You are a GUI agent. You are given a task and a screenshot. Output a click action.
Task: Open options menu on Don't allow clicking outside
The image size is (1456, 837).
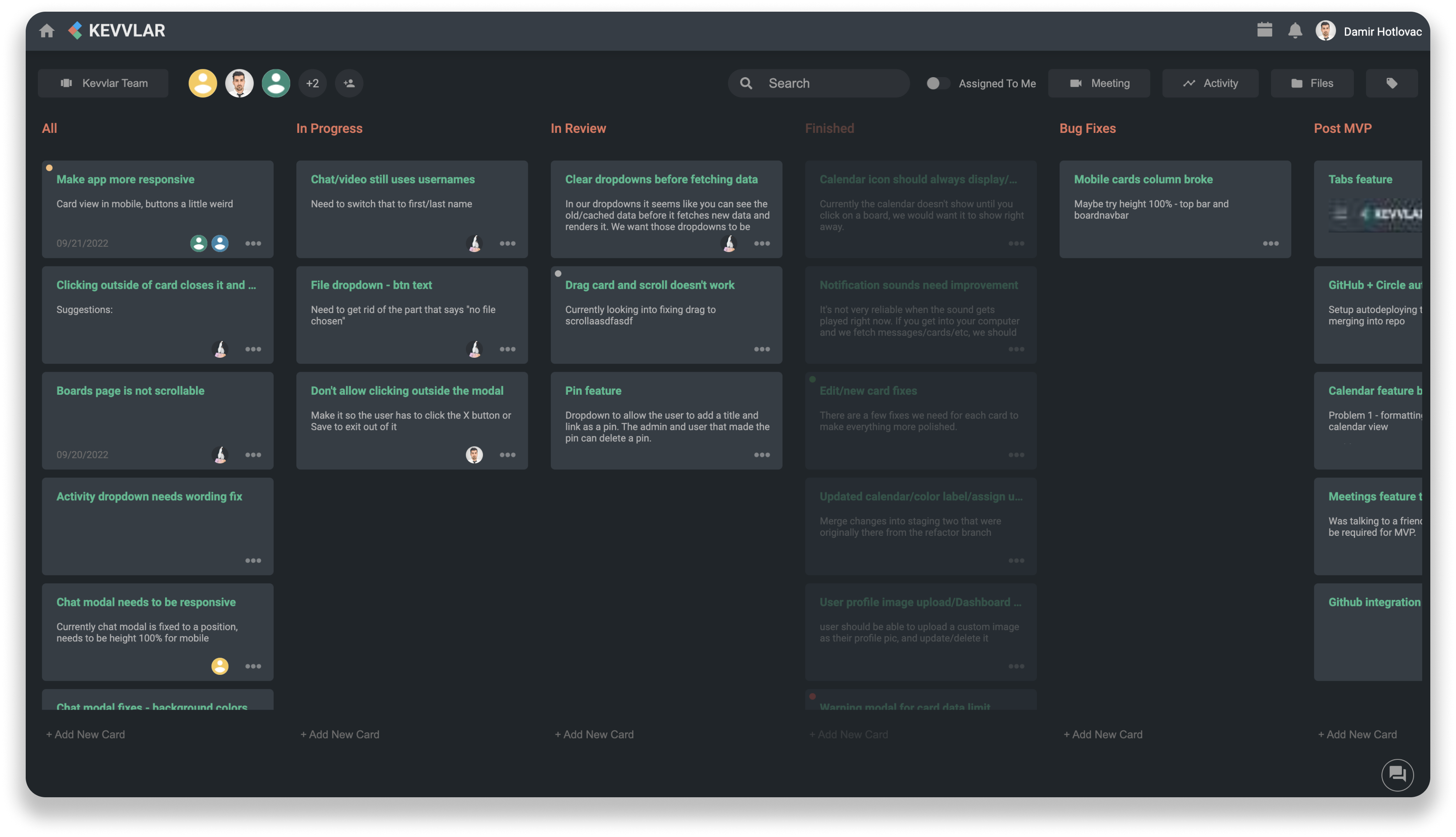[508, 455]
